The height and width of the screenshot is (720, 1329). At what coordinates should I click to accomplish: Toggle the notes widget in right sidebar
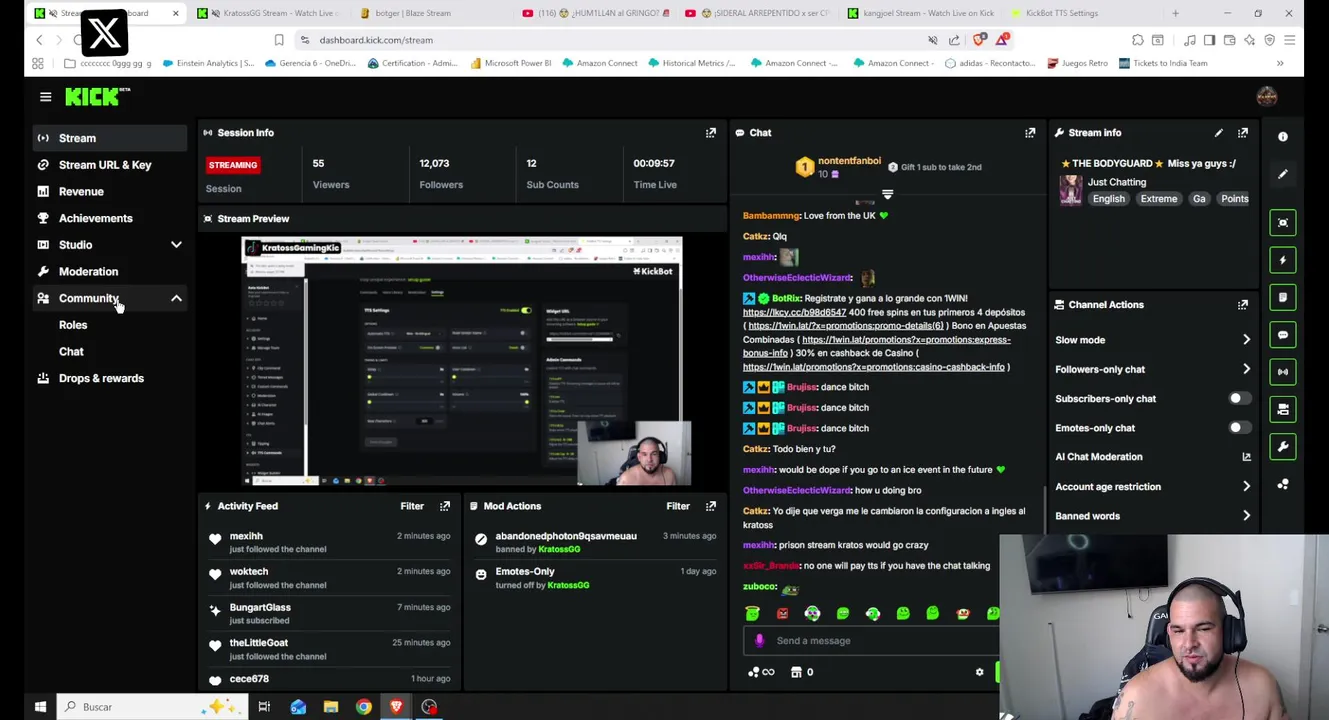tap(1283, 297)
